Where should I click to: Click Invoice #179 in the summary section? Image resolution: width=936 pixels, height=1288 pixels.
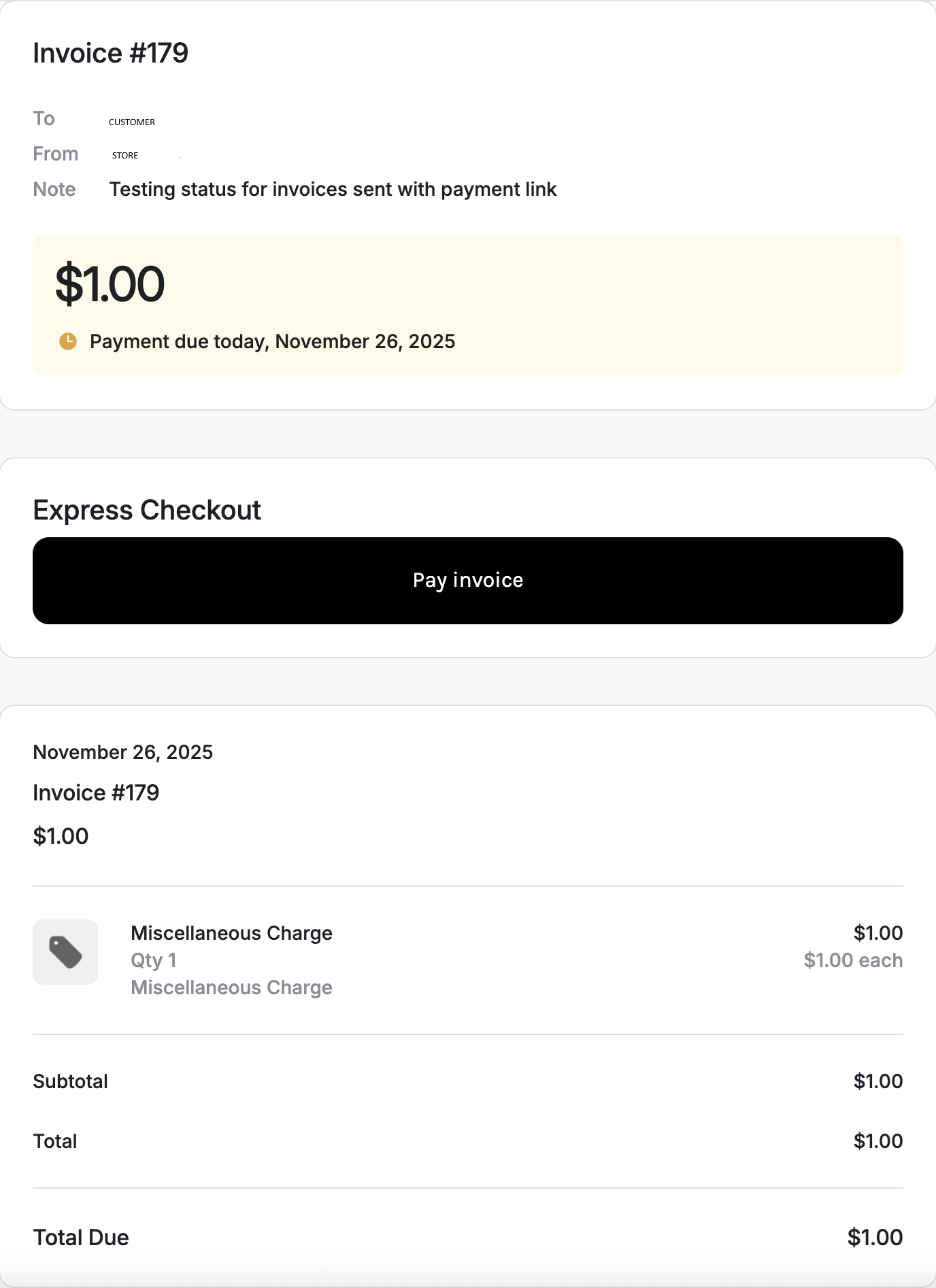(96, 793)
